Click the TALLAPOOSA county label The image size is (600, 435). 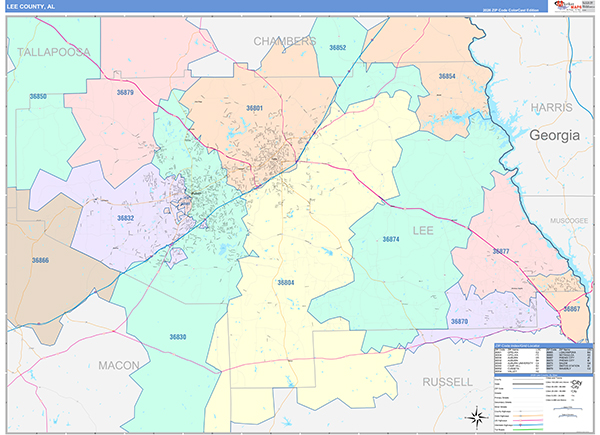(x=54, y=52)
